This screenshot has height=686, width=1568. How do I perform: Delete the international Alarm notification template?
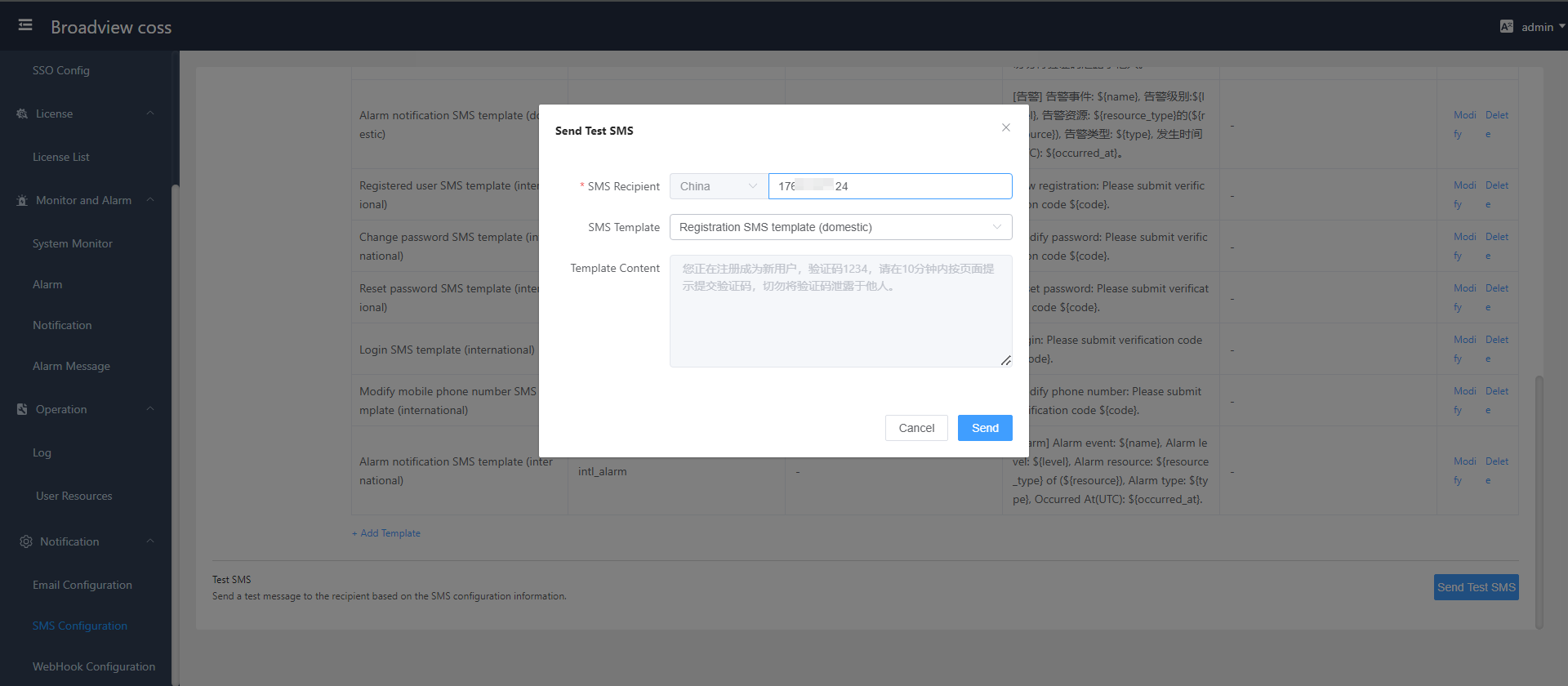[x=1496, y=470]
